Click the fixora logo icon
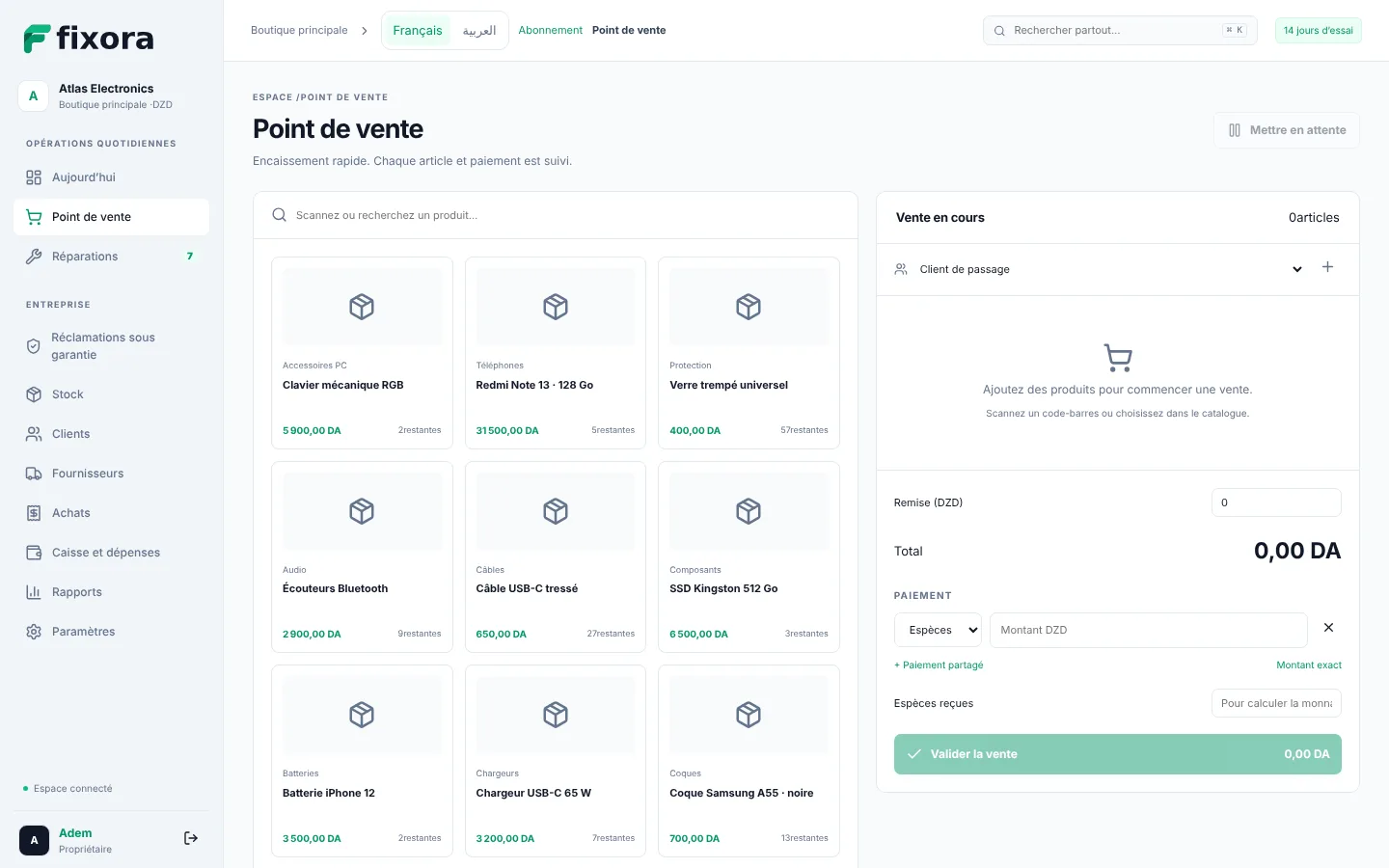This screenshot has height=868, width=1389. coord(38,39)
